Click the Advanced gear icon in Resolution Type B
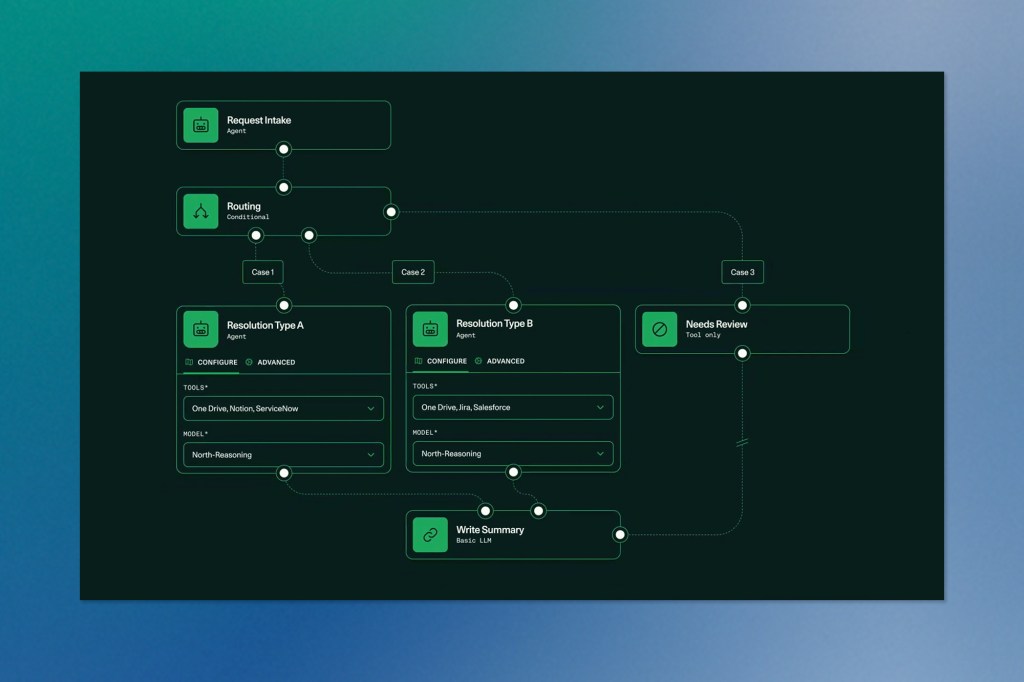1024x682 pixels. [478, 361]
